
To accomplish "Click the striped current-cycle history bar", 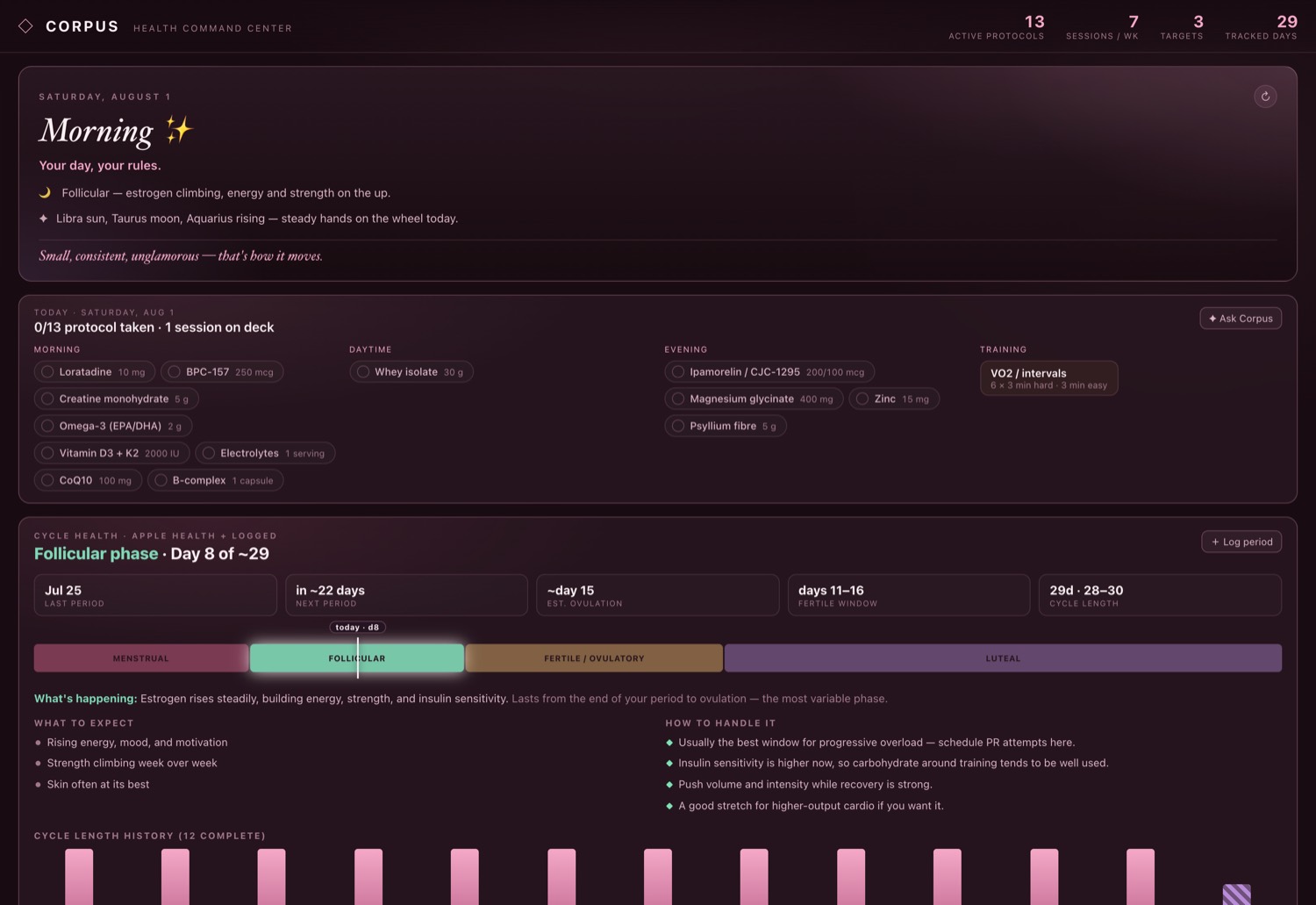I will click(1237, 894).
